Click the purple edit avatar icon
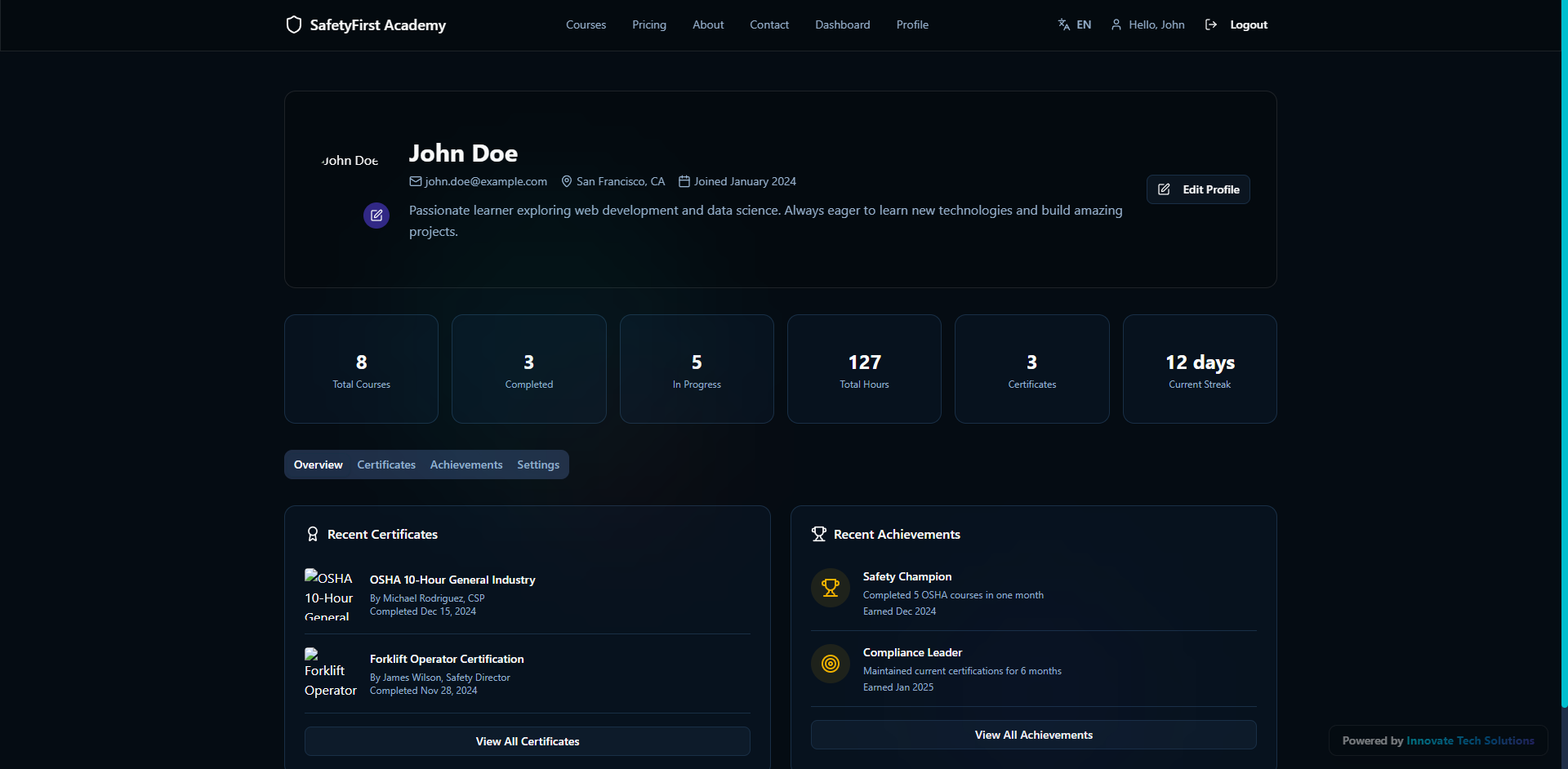 pyautogui.click(x=376, y=216)
